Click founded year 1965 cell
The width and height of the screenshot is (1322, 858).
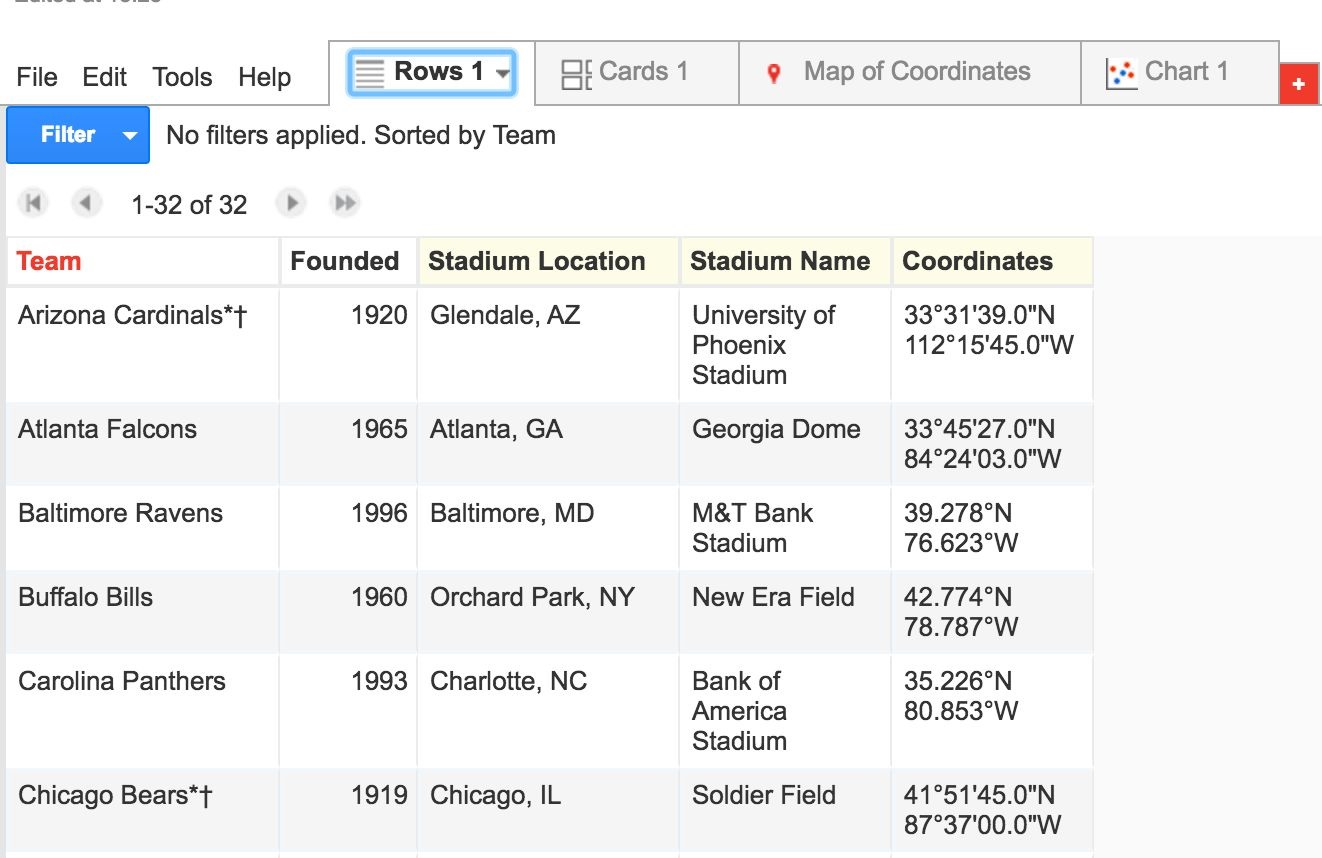point(348,445)
